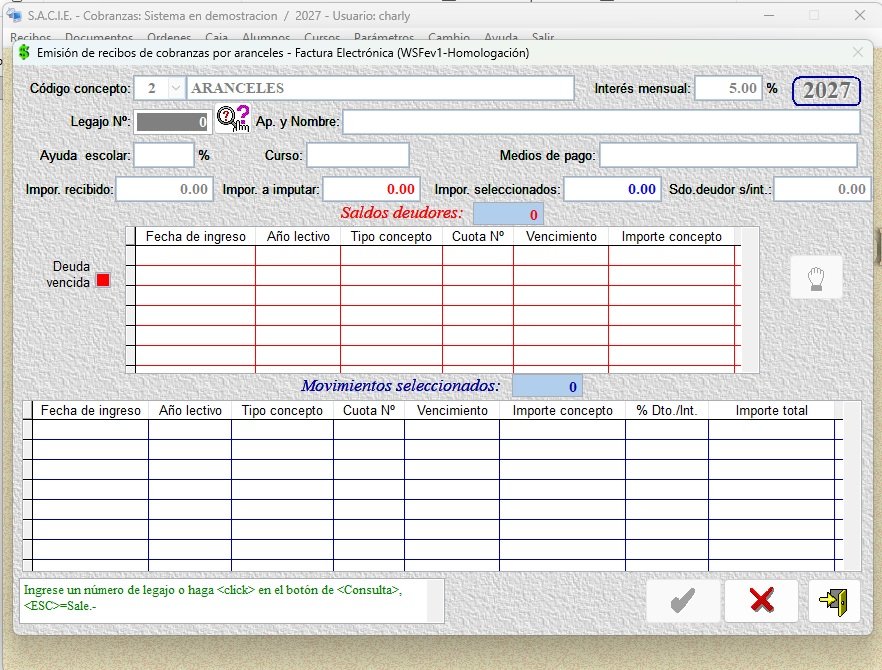Click the red Deuda vencida color indicator
The width and height of the screenshot is (882, 670).
(103, 280)
